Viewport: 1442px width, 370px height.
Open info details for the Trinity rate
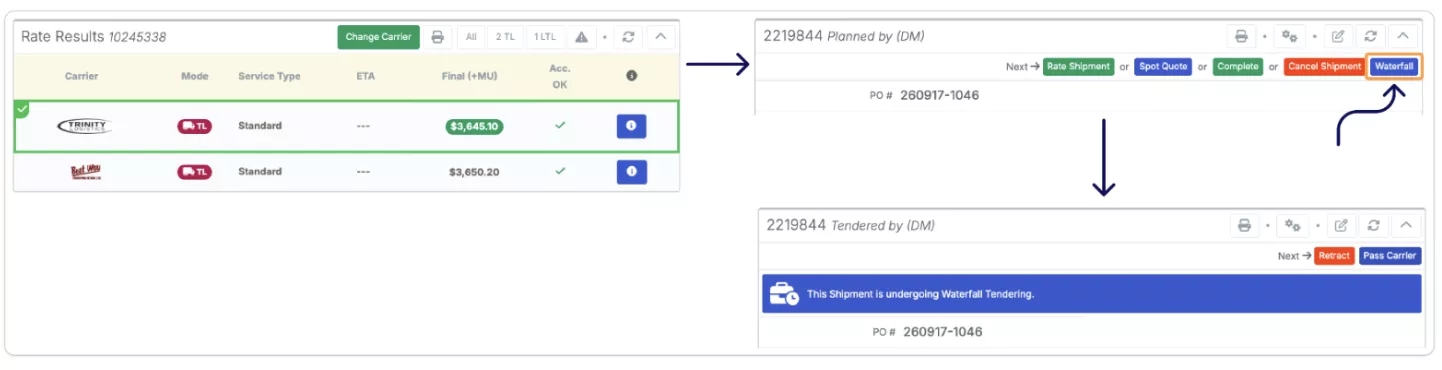[631, 126]
